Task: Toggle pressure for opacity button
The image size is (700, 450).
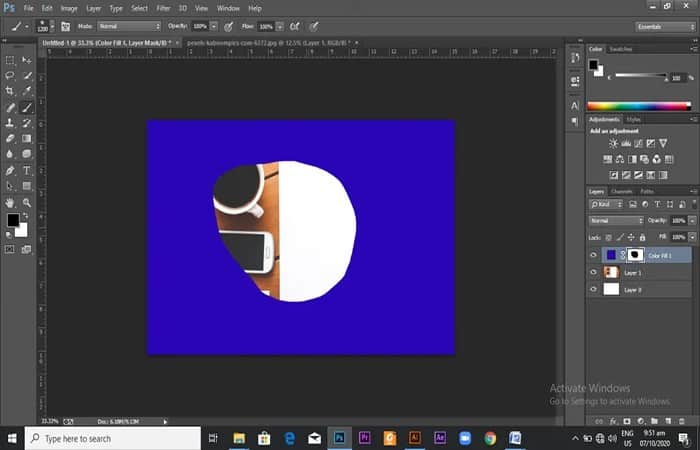Action: (229, 27)
